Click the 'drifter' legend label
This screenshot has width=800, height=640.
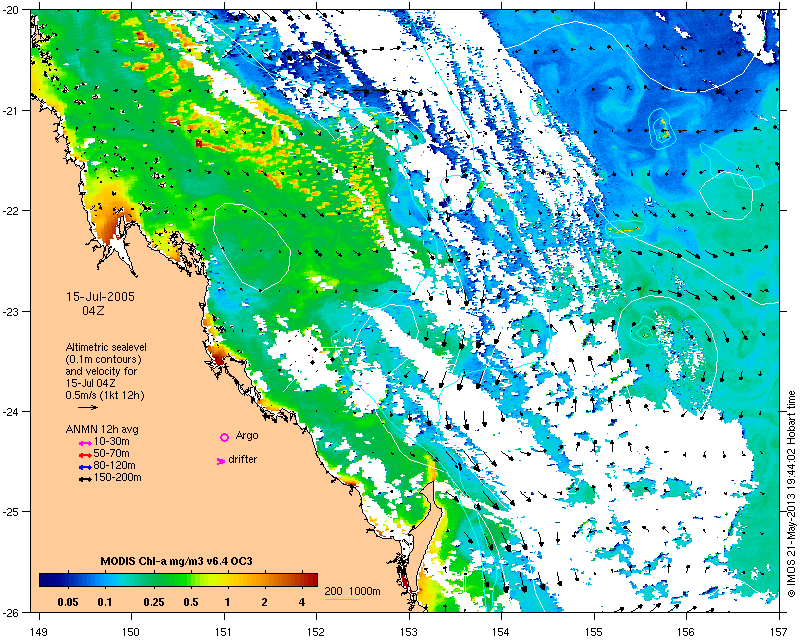(242, 459)
